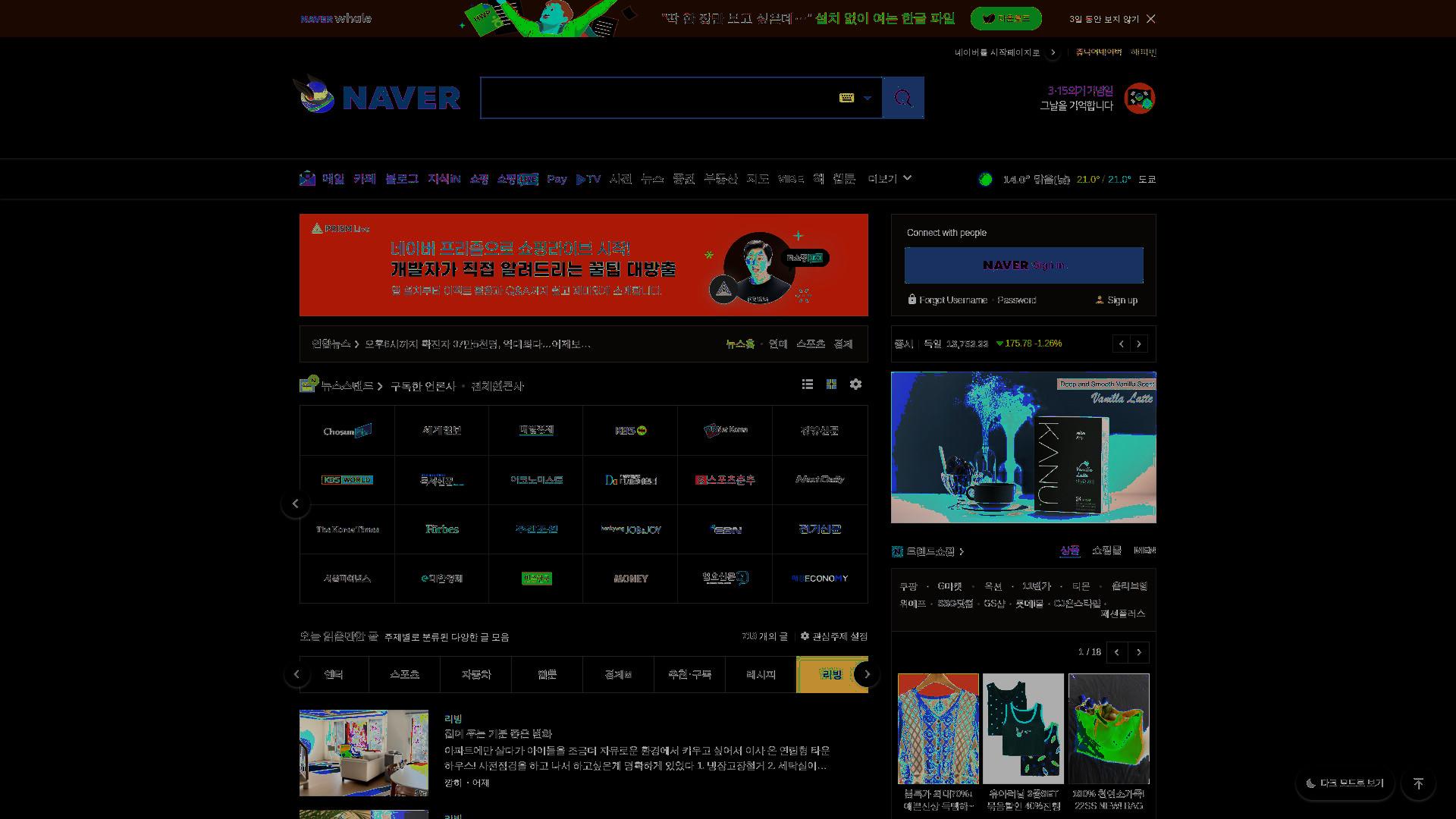Open 쇼핑LIVE in the navigation bar
Image resolution: width=1456 pixels, height=819 pixels.
517,179
